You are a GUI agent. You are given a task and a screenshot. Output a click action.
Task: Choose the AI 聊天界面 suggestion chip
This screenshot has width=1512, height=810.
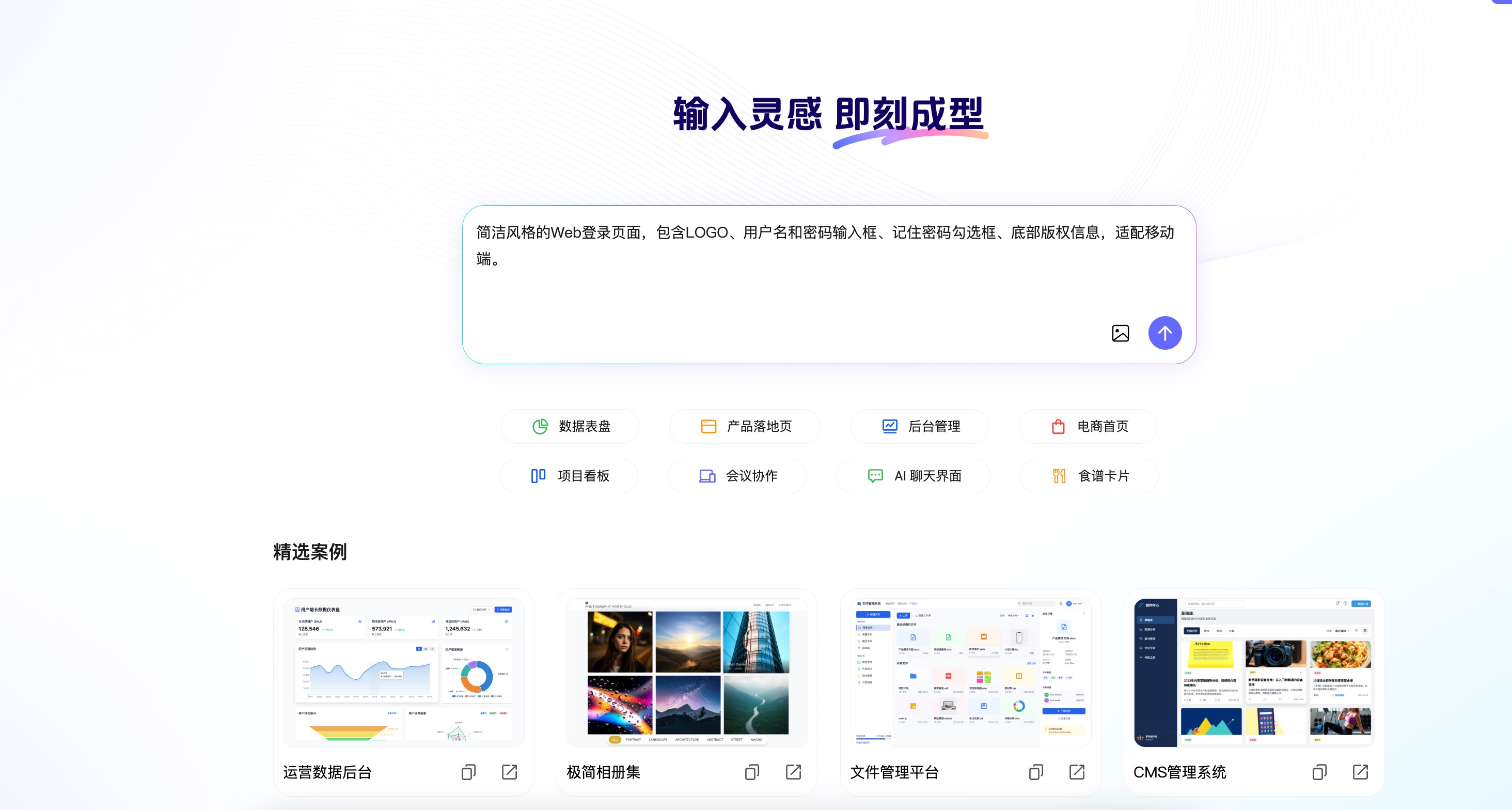pos(912,476)
